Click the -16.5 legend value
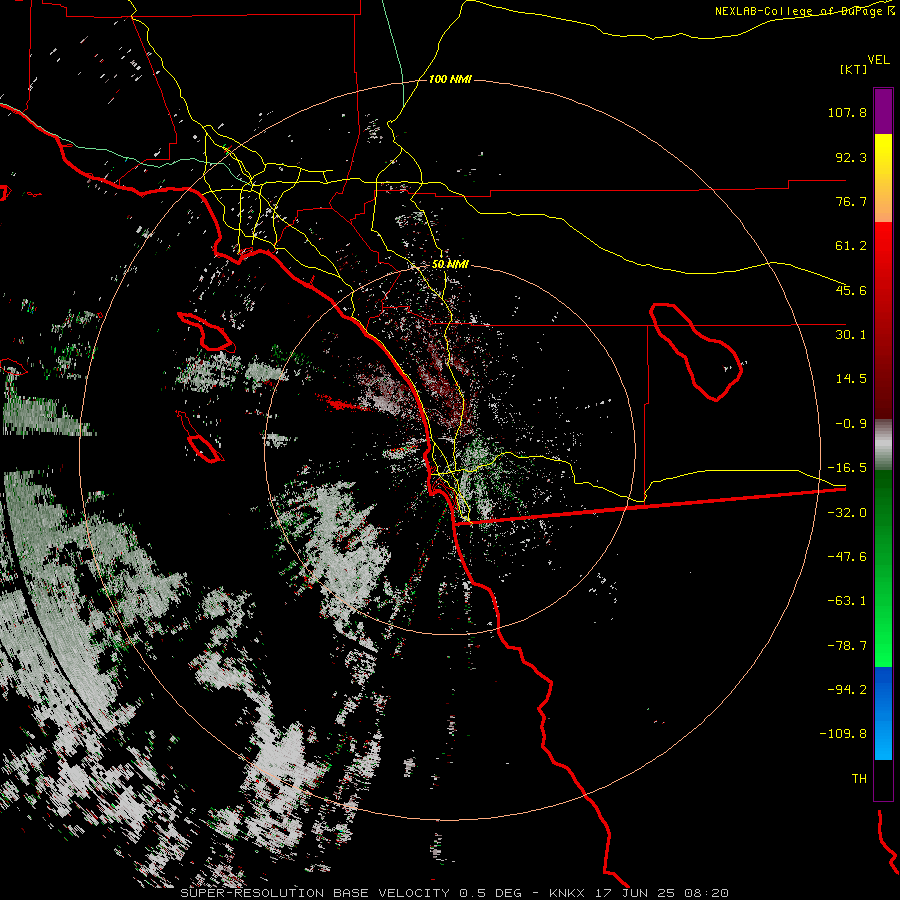 pyautogui.click(x=847, y=468)
